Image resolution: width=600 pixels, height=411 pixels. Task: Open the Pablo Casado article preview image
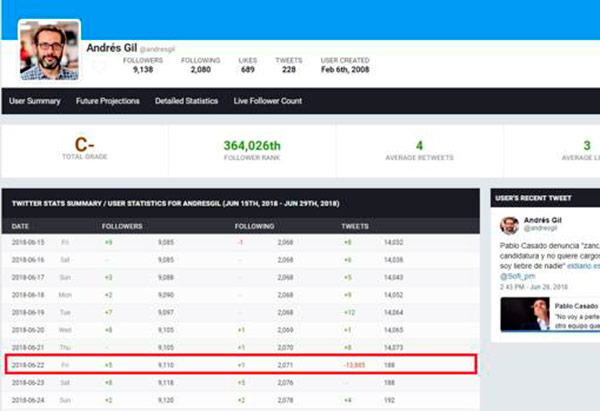coord(525,314)
